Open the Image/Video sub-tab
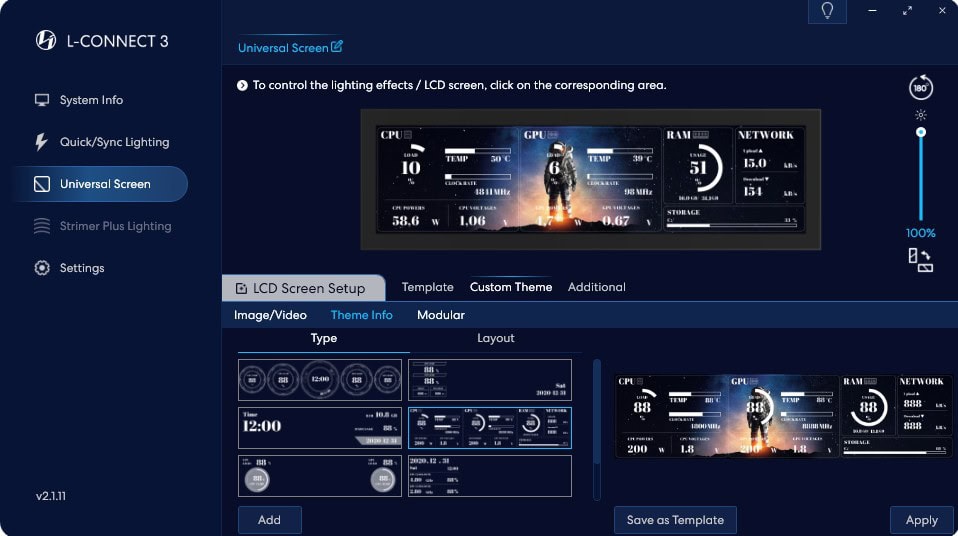Viewport: 958px width, 536px height. point(270,315)
